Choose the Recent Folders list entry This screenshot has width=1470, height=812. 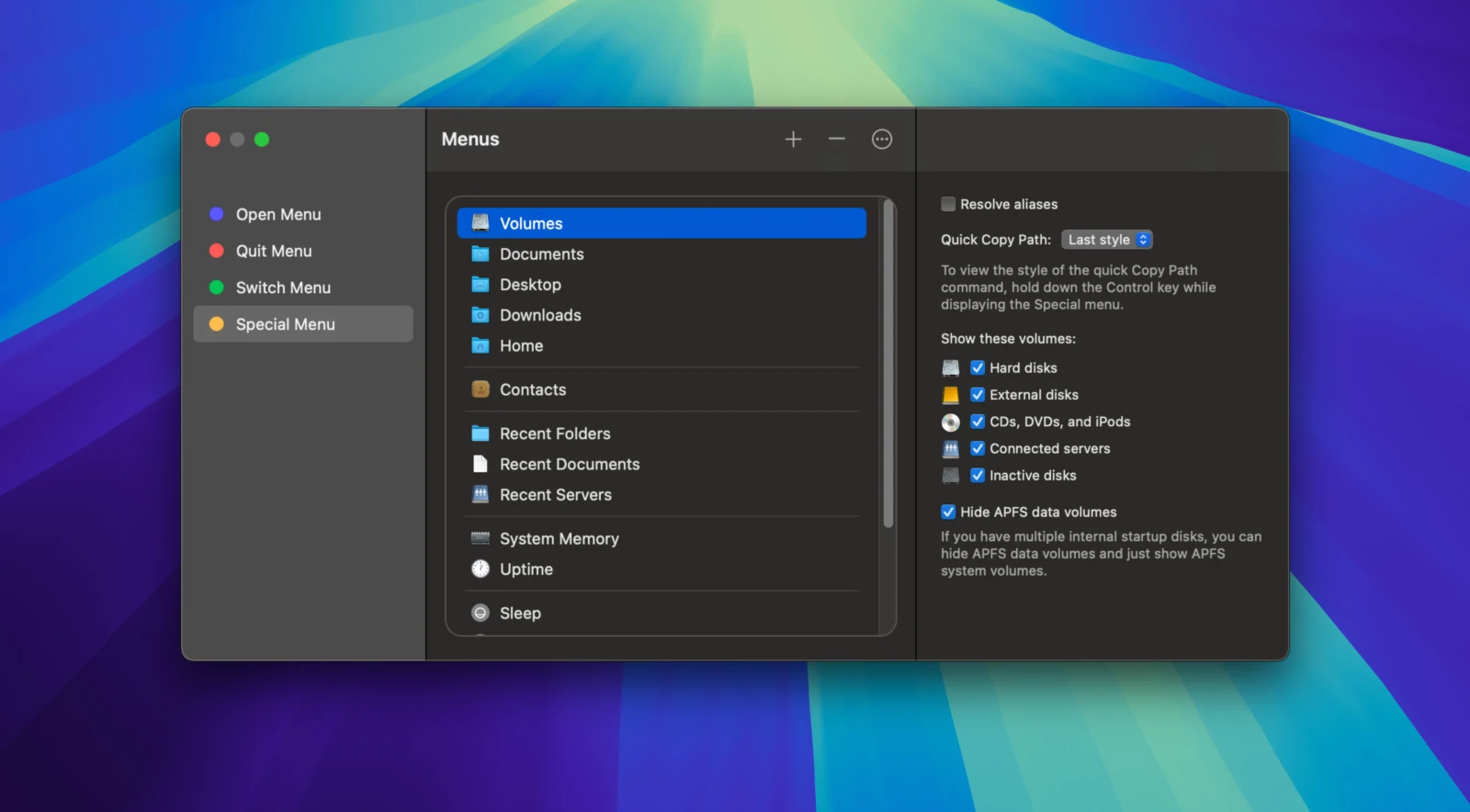(x=555, y=434)
